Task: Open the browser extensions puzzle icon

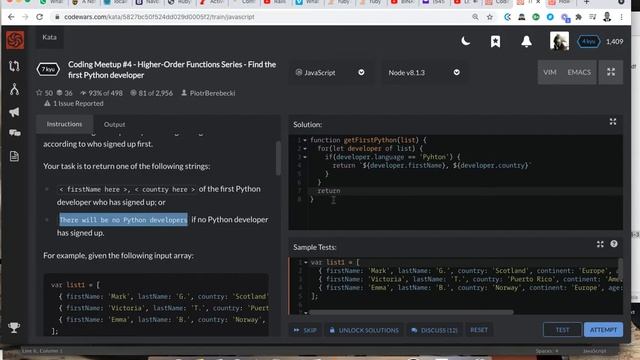Action: click(x=578, y=17)
